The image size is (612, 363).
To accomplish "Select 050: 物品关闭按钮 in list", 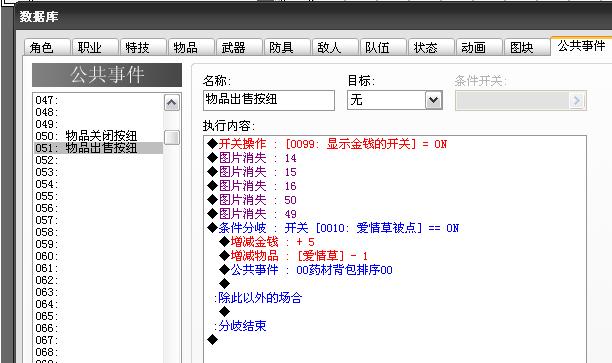I will 98,136.
